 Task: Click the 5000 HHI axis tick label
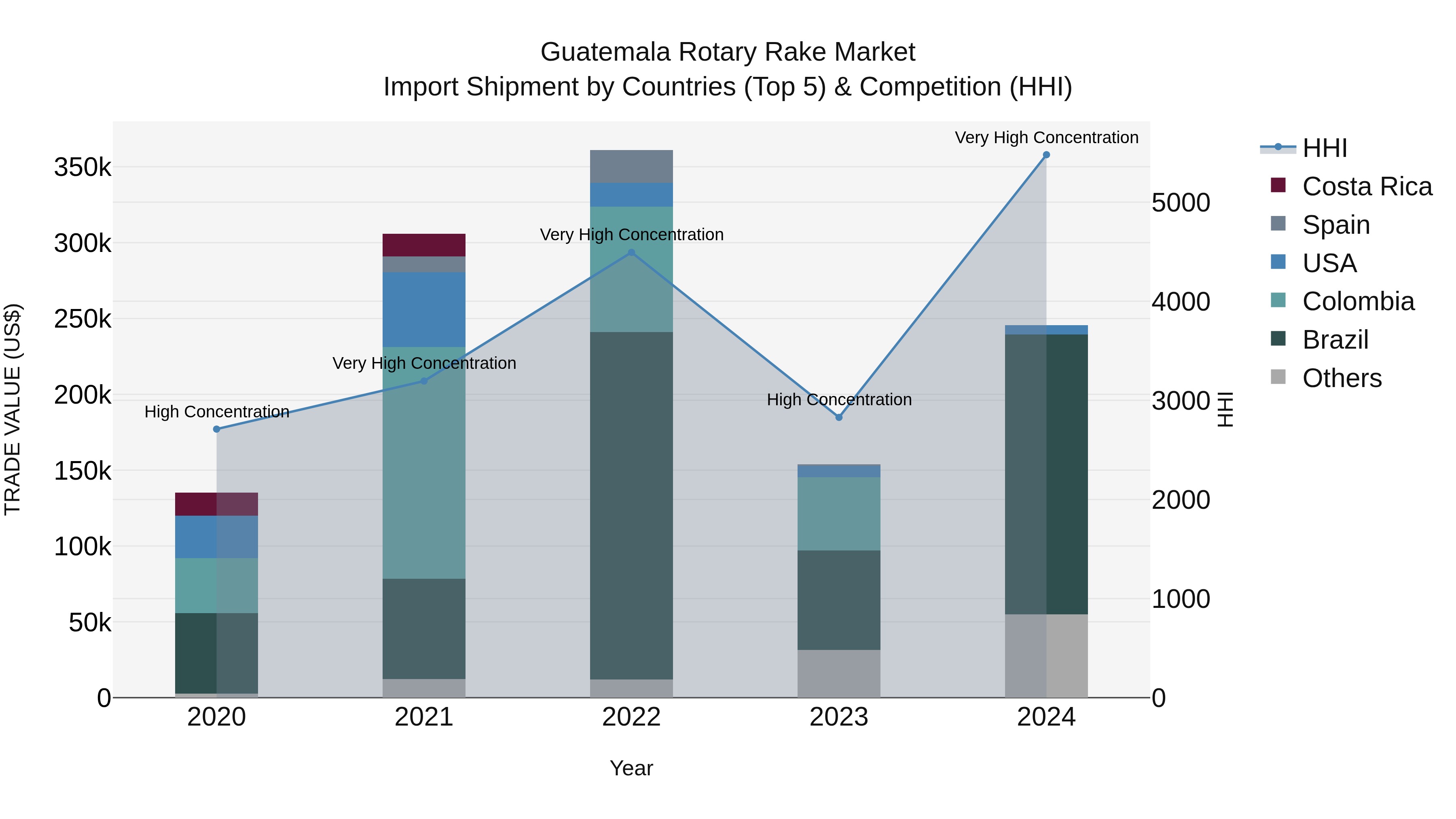coord(1181,202)
